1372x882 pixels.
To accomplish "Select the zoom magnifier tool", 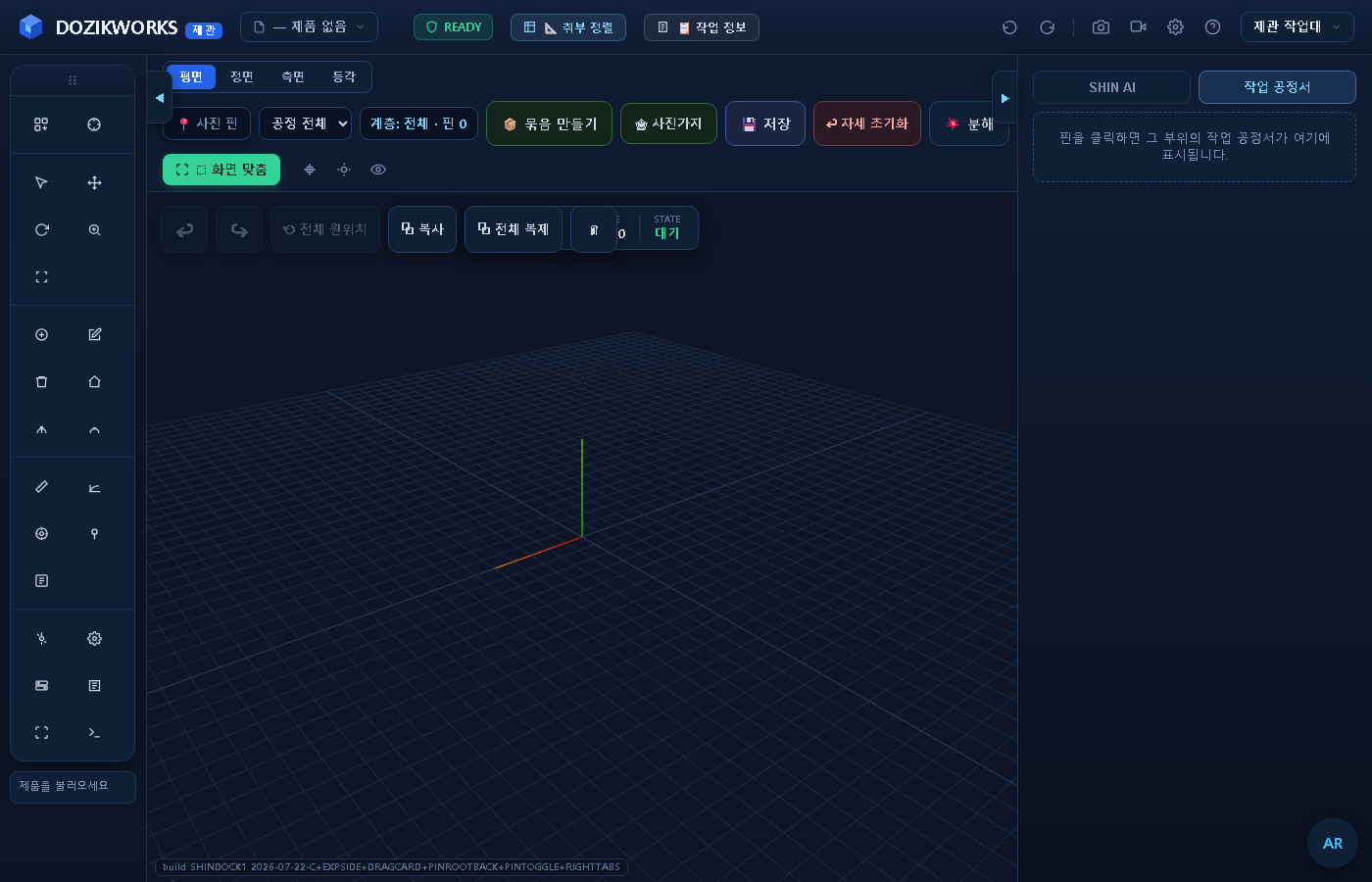I will (x=94, y=230).
